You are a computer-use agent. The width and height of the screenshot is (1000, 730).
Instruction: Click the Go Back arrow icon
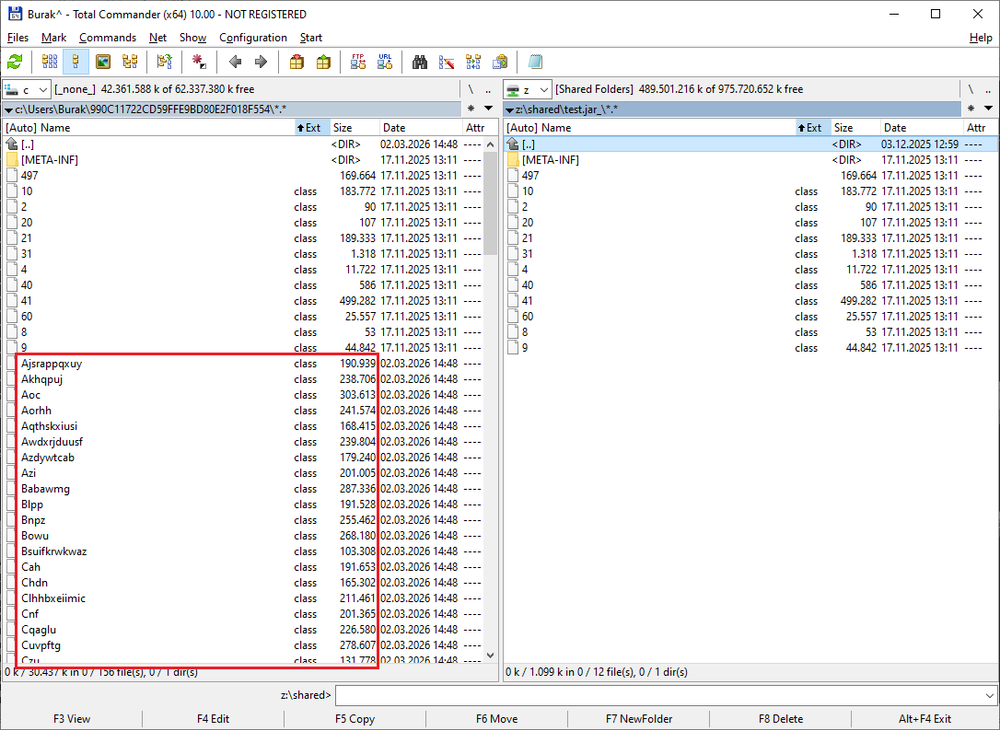tap(235, 62)
